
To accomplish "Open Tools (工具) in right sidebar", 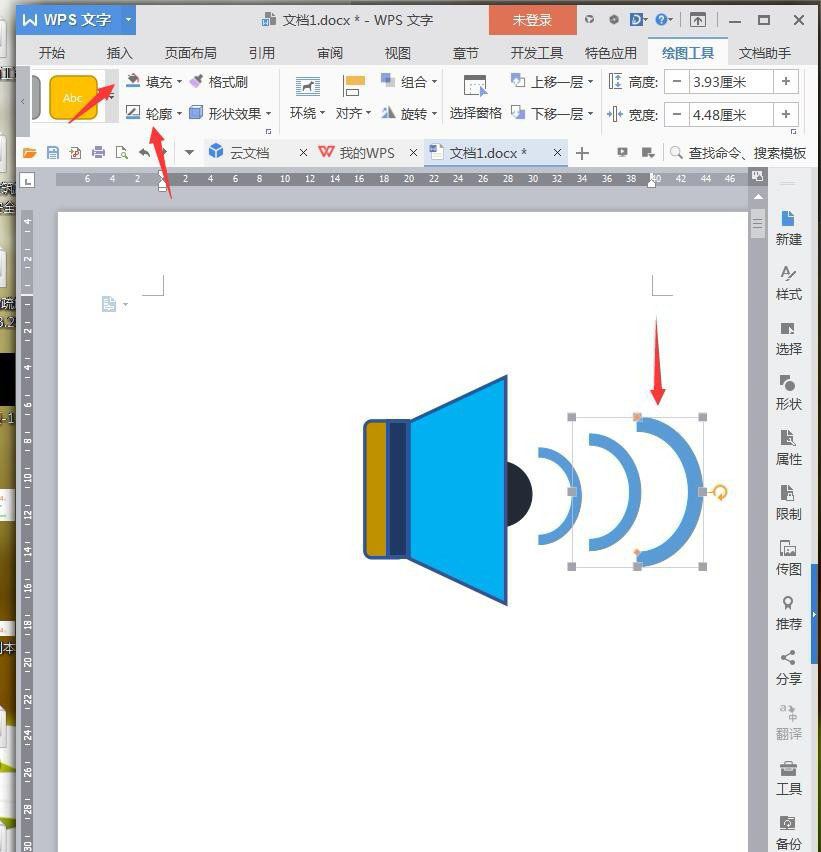I will pyautogui.click(x=788, y=778).
